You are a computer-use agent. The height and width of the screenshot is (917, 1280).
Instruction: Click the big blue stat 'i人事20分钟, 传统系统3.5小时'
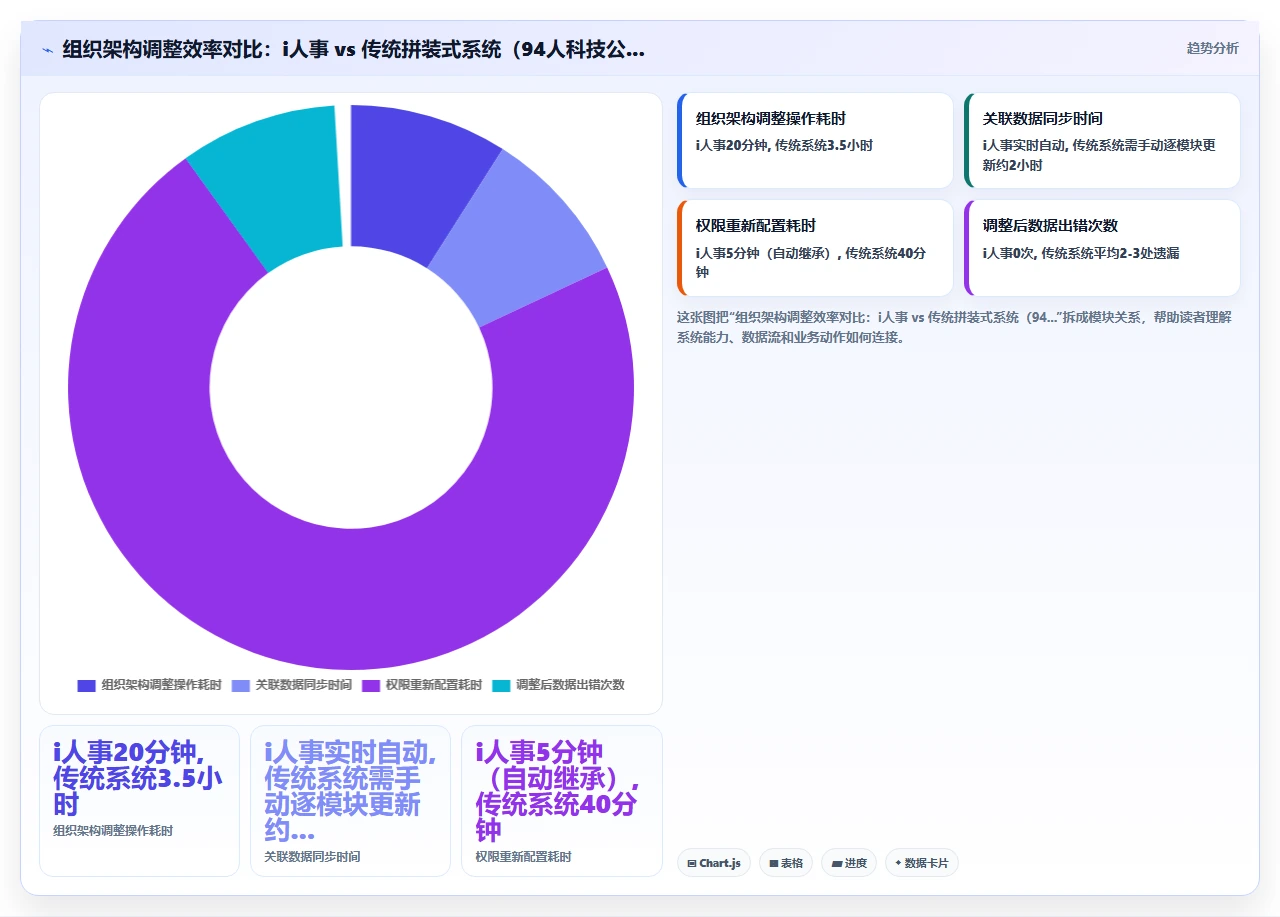138,778
